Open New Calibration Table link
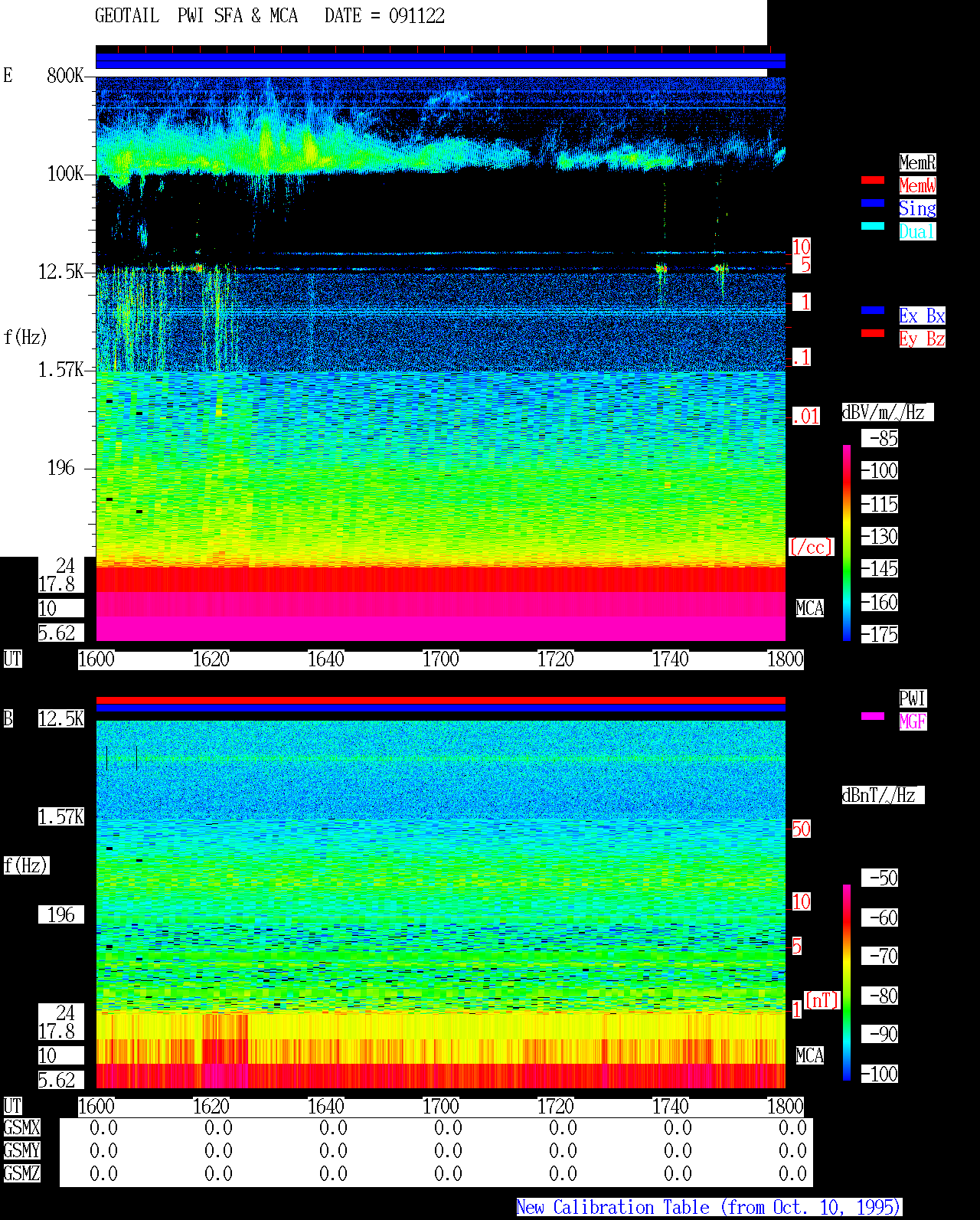The width and height of the screenshot is (980, 1220). [x=709, y=1208]
